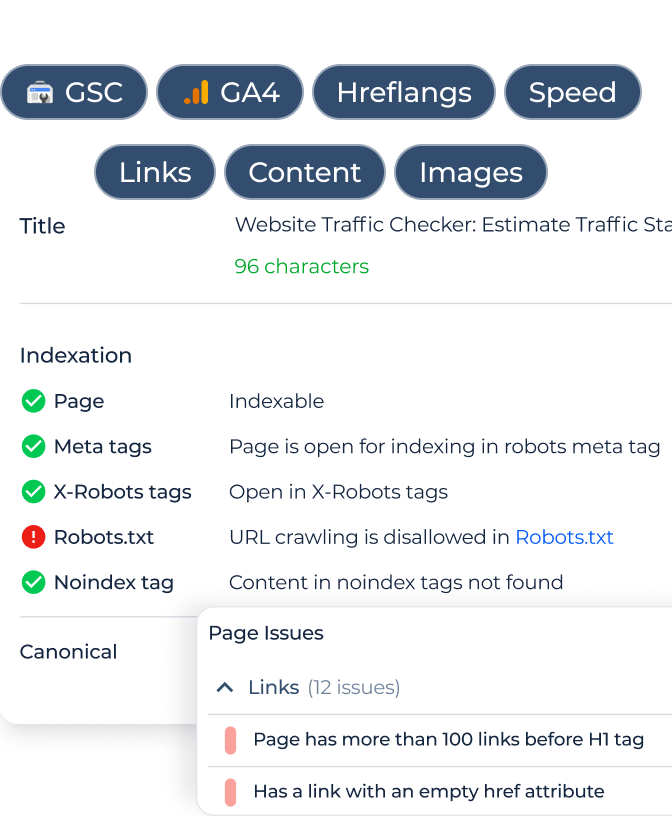Open the Content tab
Image resolution: width=672 pixels, height=816 pixels.
pyautogui.click(x=304, y=172)
